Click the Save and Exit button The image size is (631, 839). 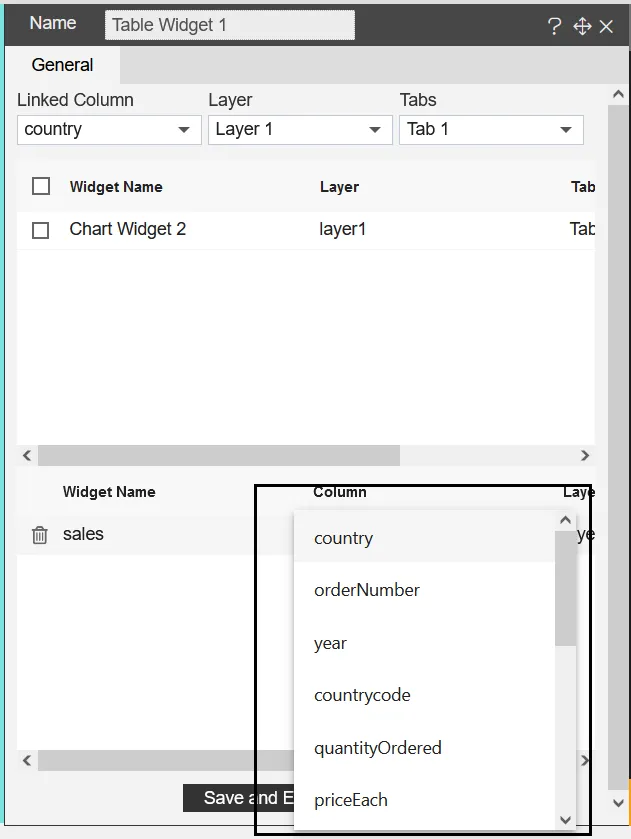240,798
